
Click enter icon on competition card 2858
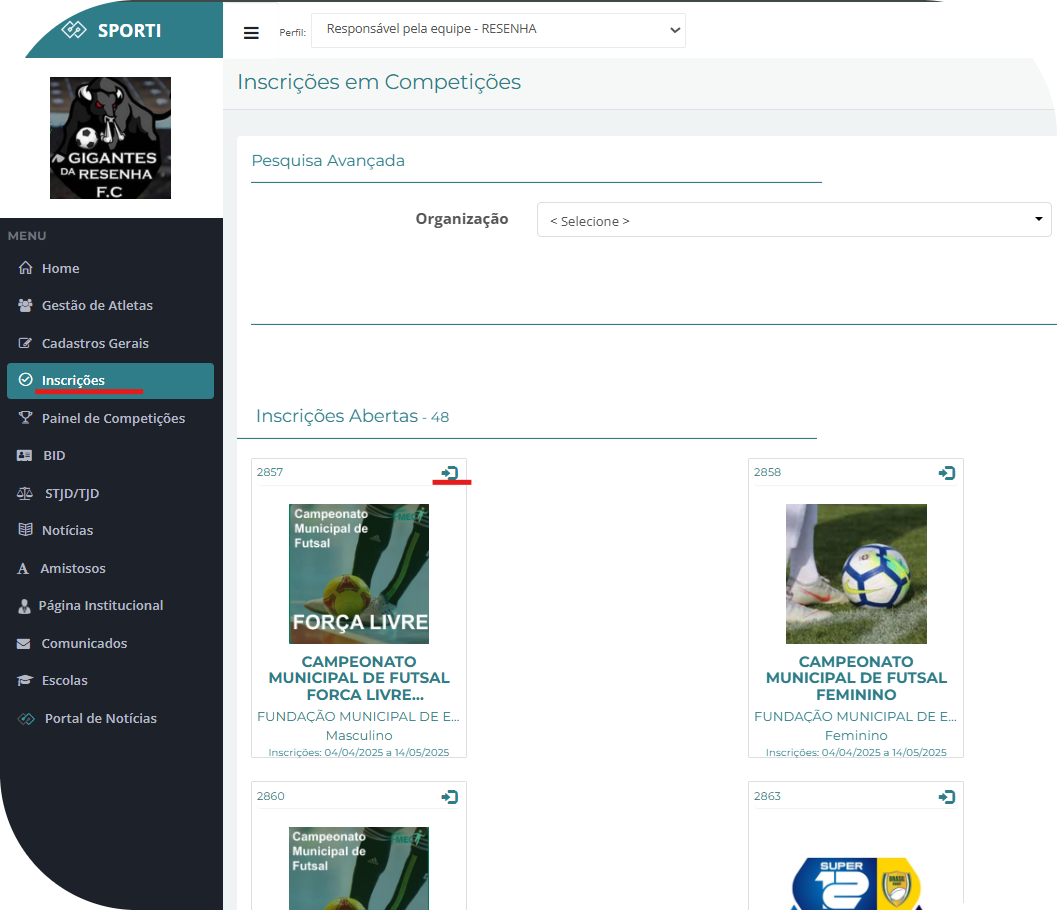point(947,473)
